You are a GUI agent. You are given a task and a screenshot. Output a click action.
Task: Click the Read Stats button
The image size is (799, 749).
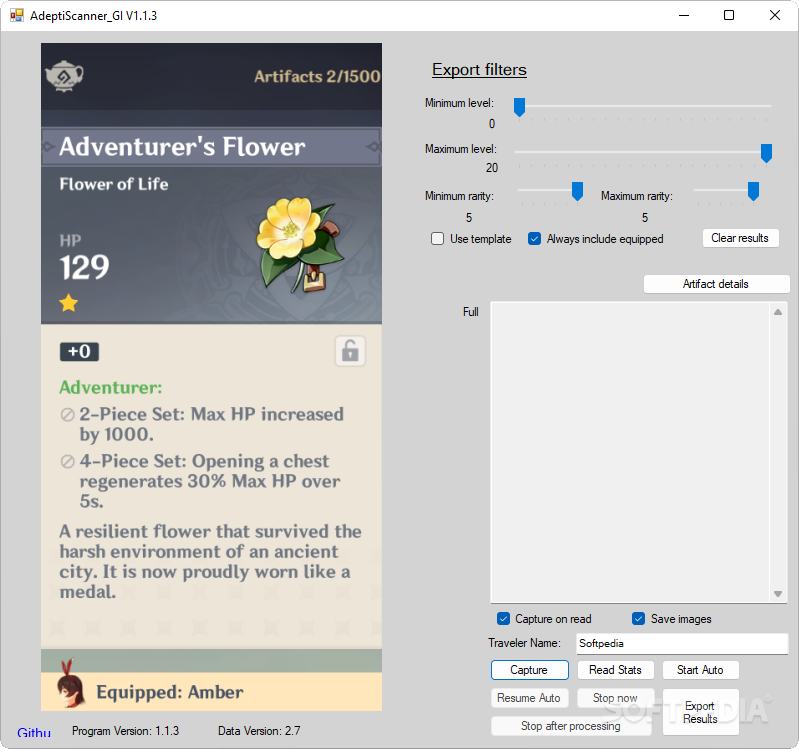tap(616, 670)
